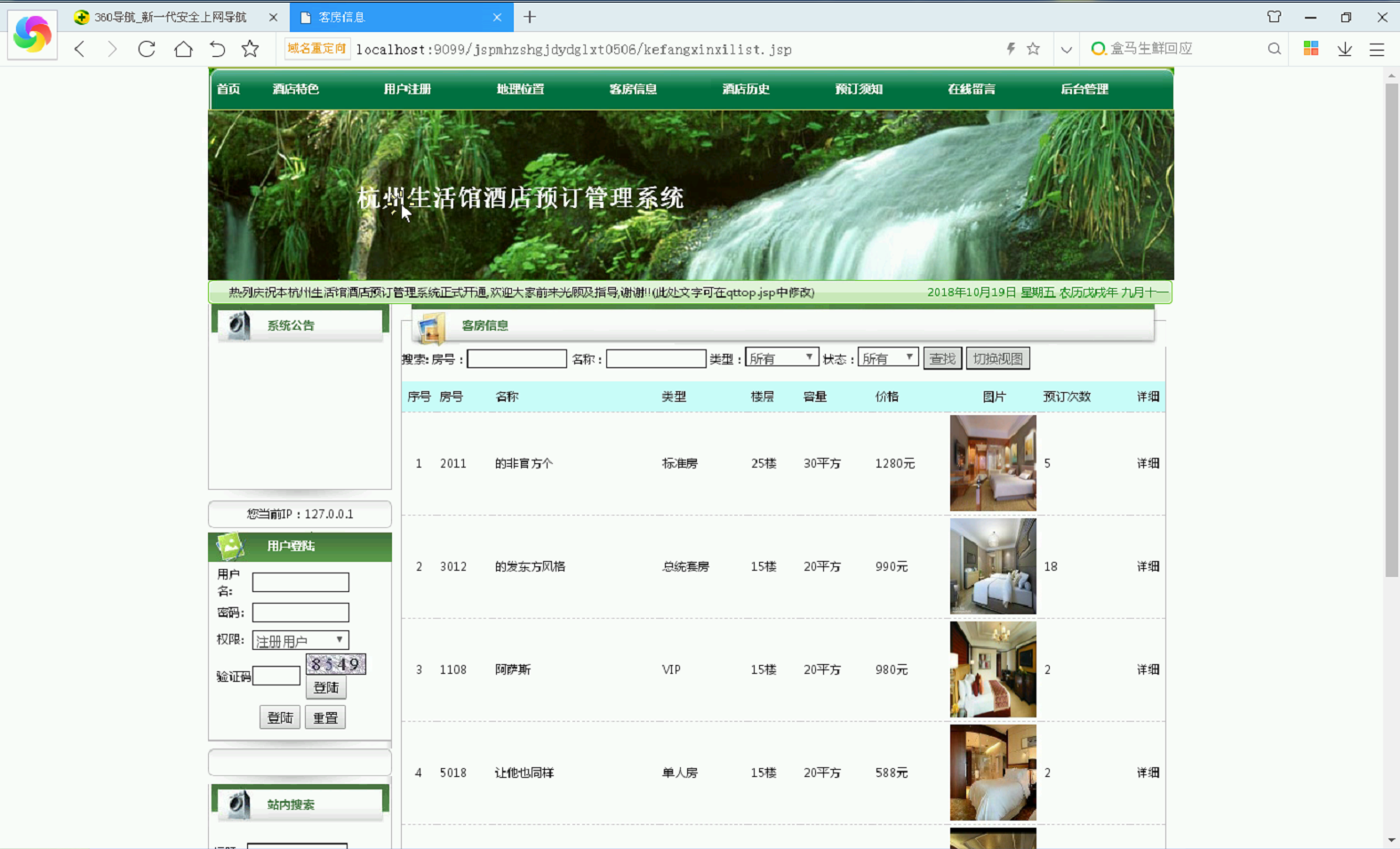The height and width of the screenshot is (849, 1400).
Task: Open 酒店特色 menu item
Action: point(295,89)
